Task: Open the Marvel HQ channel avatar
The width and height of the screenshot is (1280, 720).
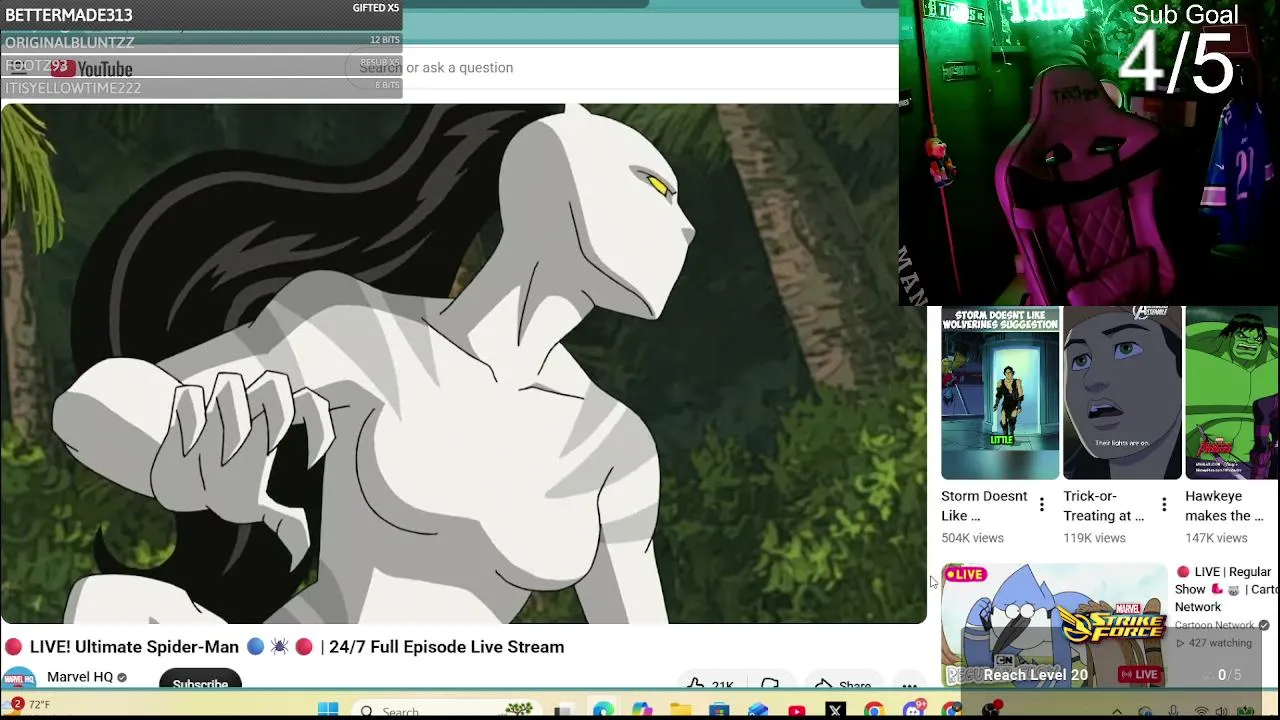Action: (18, 678)
